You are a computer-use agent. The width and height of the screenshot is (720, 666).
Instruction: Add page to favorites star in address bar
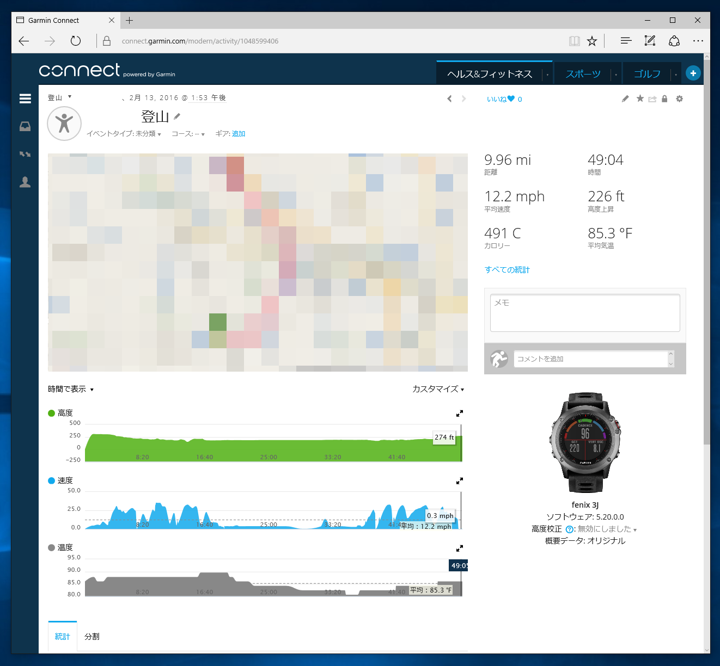point(592,41)
